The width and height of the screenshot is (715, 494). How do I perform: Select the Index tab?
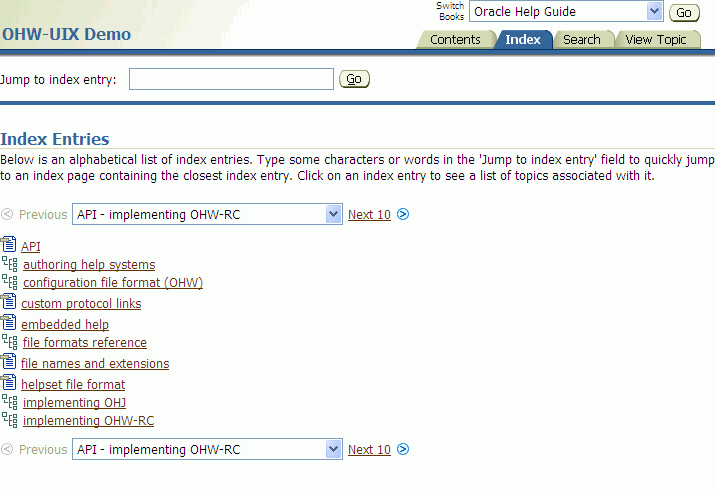click(x=523, y=40)
